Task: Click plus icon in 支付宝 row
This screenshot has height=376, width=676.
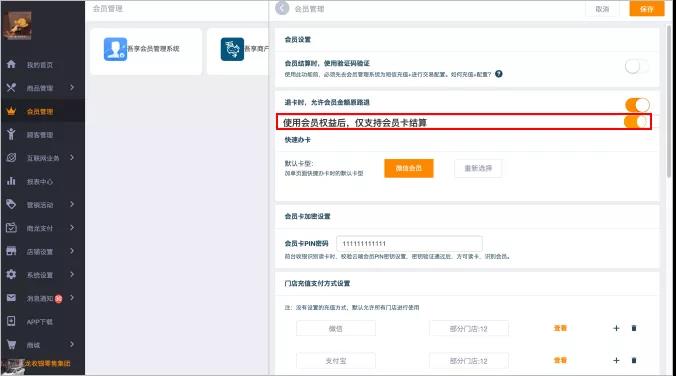Action: tap(616, 360)
